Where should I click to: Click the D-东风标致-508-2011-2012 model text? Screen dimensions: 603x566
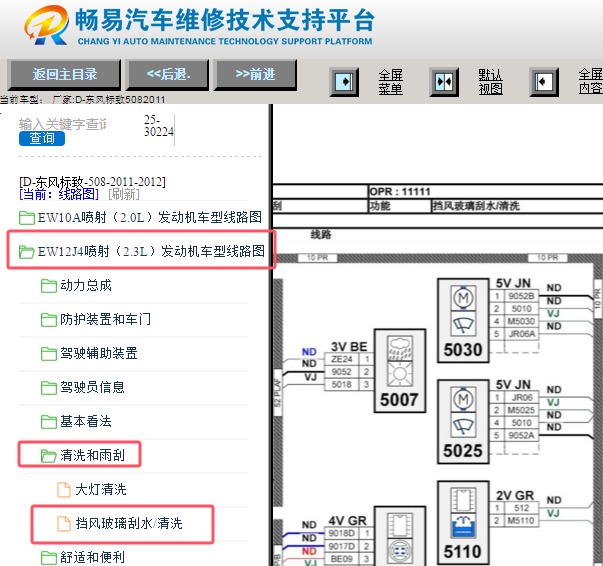point(92,181)
